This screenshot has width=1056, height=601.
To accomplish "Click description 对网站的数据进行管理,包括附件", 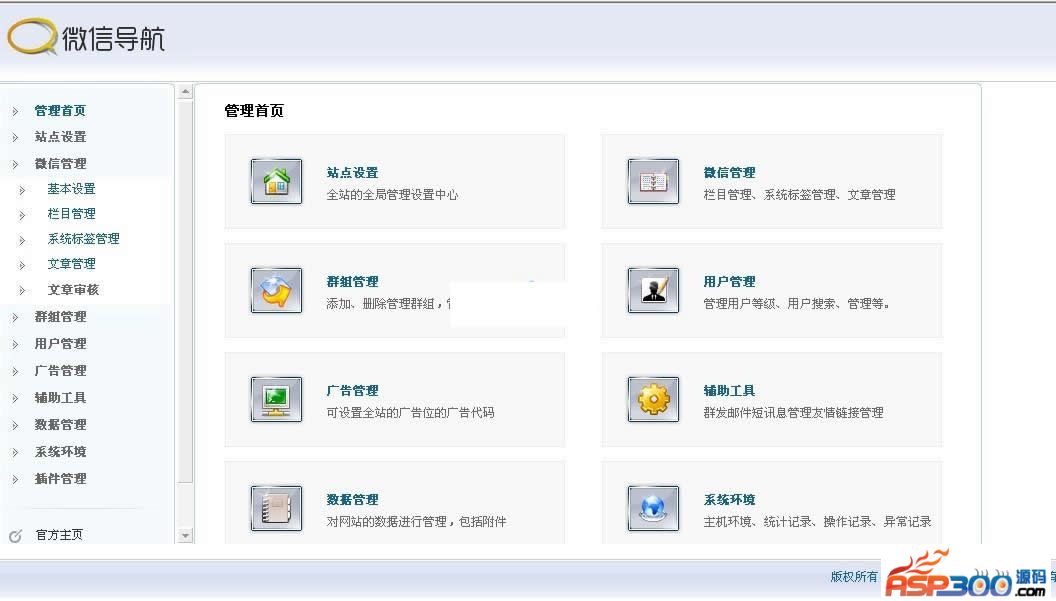I will [x=416, y=521].
